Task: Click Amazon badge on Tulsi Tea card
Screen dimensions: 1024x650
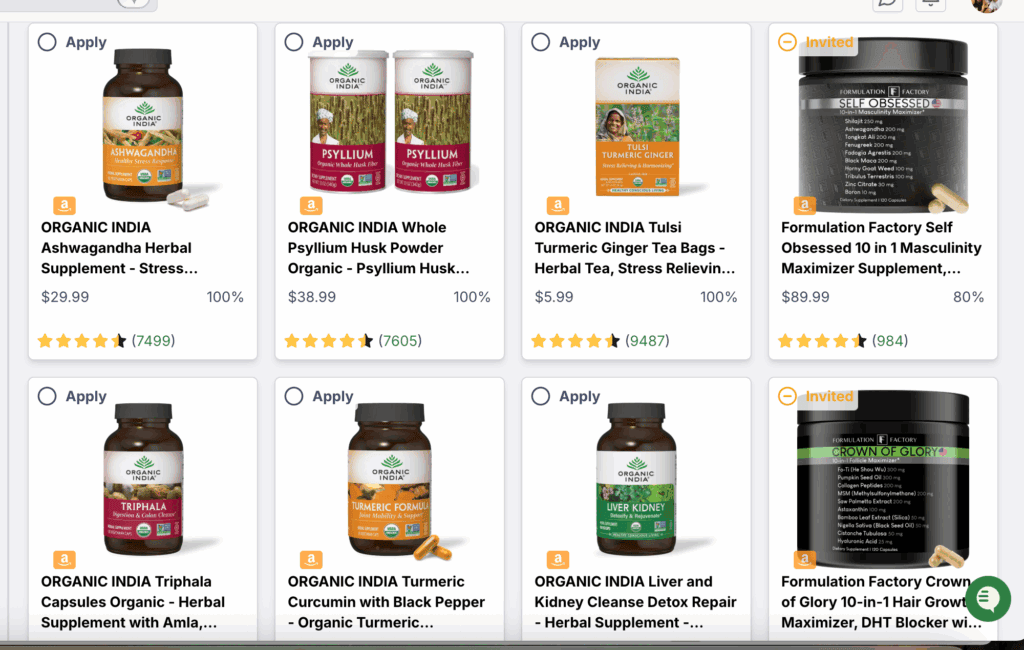Action: coord(558,206)
